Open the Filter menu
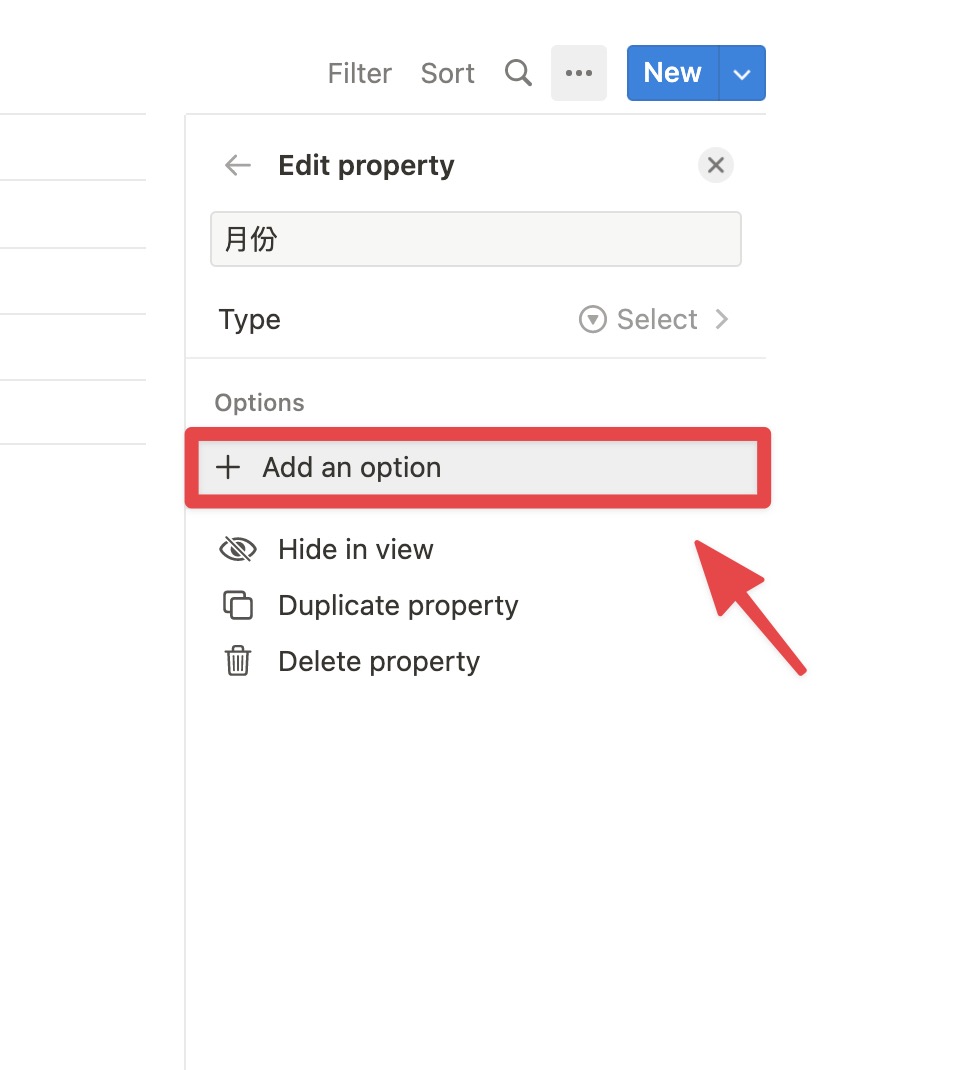Viewport: 954px width, 1070px height. point(360,73)
